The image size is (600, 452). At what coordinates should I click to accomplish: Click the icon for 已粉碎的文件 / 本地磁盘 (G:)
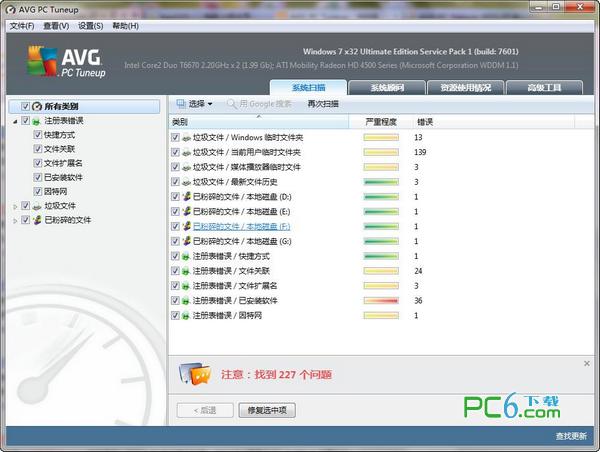(186, 242)
